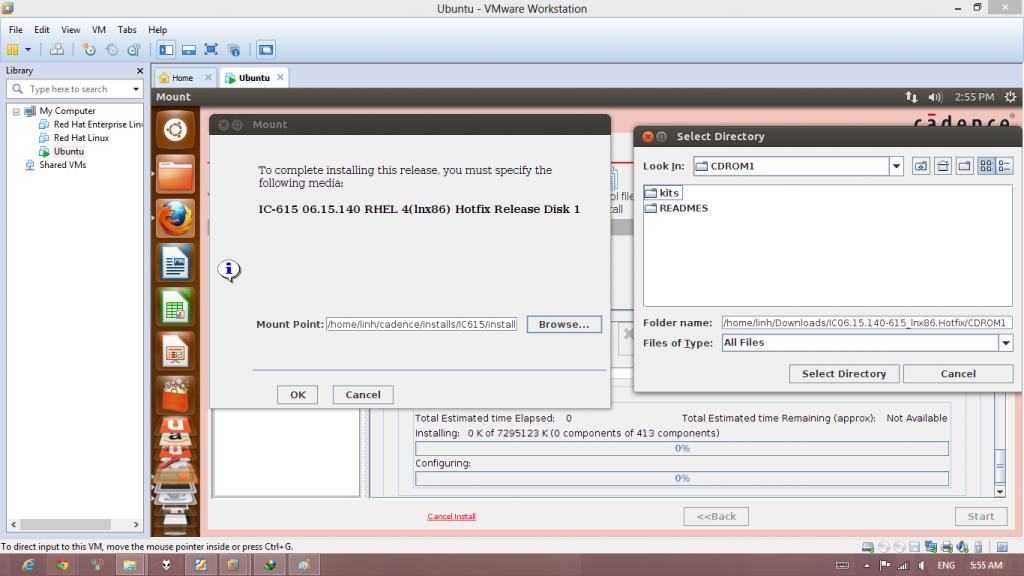The height and width of the screenshot is (576, 1024).
Task: Click the Unity mode toolbar icon
Action: pos(234,50)
